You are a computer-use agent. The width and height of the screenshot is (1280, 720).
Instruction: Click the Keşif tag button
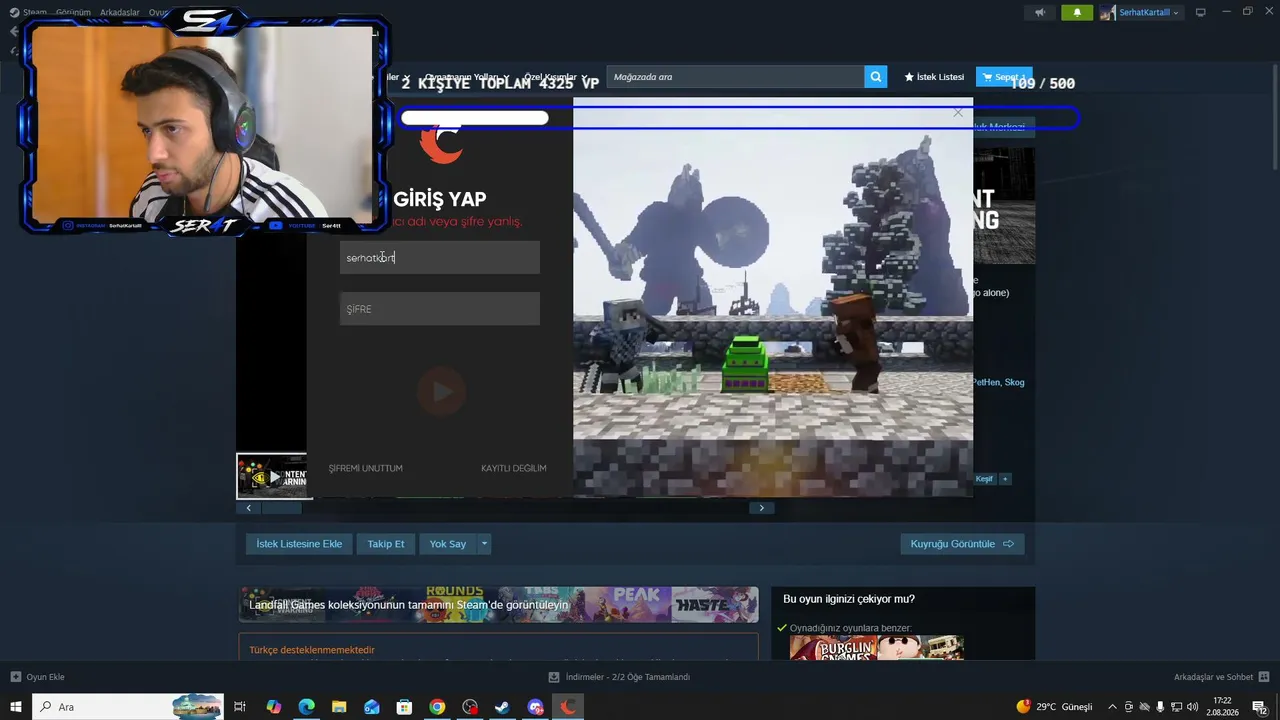[985, 479]
